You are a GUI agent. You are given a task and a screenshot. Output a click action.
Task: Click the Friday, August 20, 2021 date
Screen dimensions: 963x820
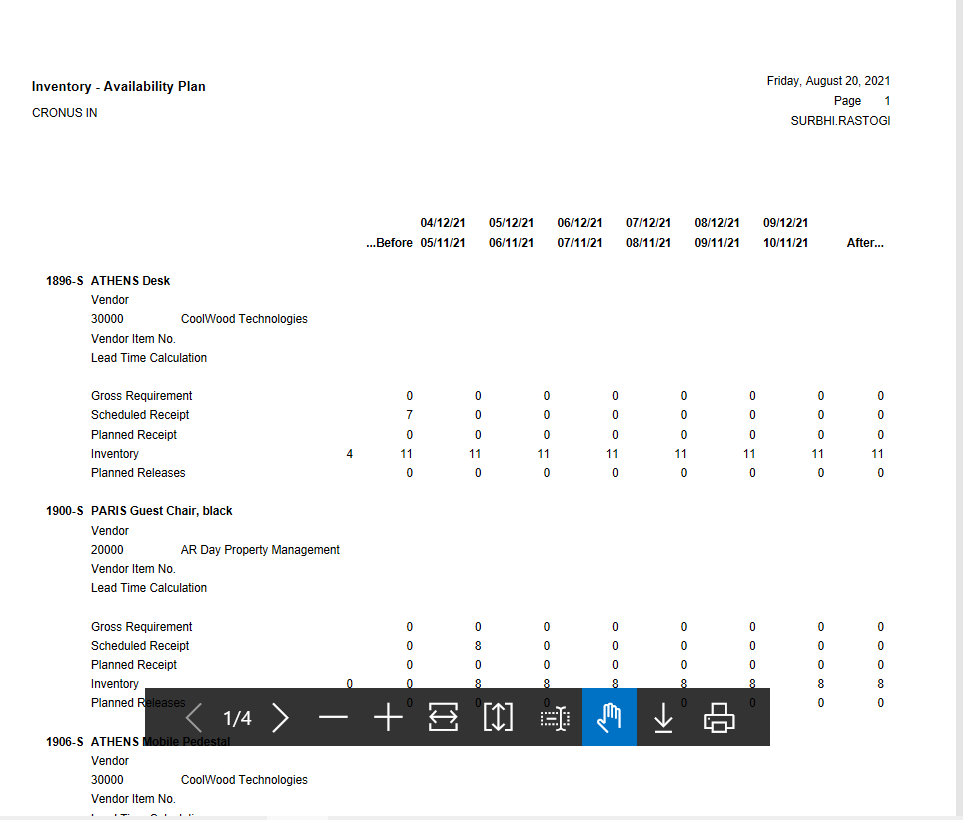828,80
